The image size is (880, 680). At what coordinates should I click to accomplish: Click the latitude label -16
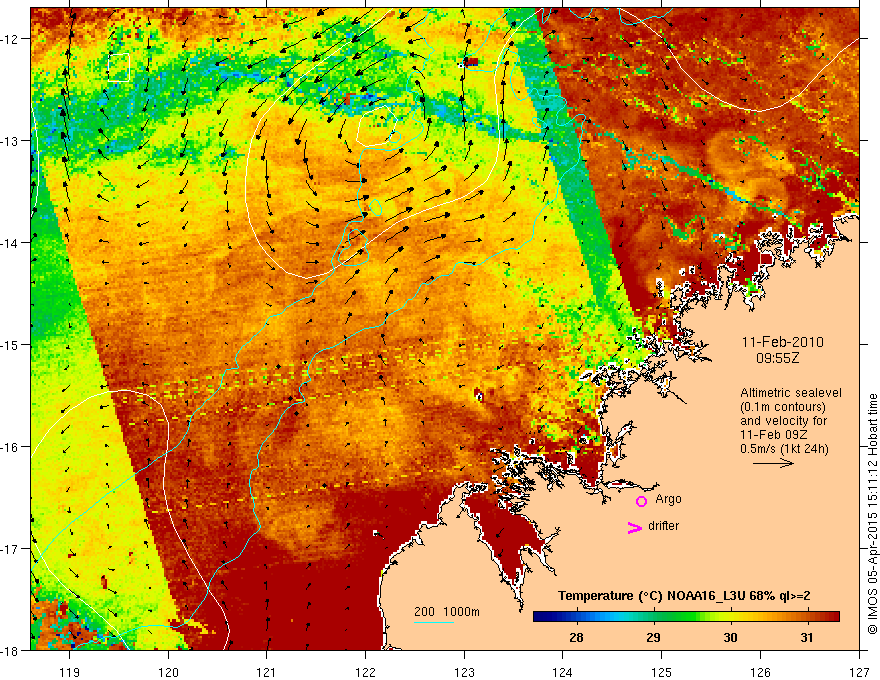tap(10, 447)
